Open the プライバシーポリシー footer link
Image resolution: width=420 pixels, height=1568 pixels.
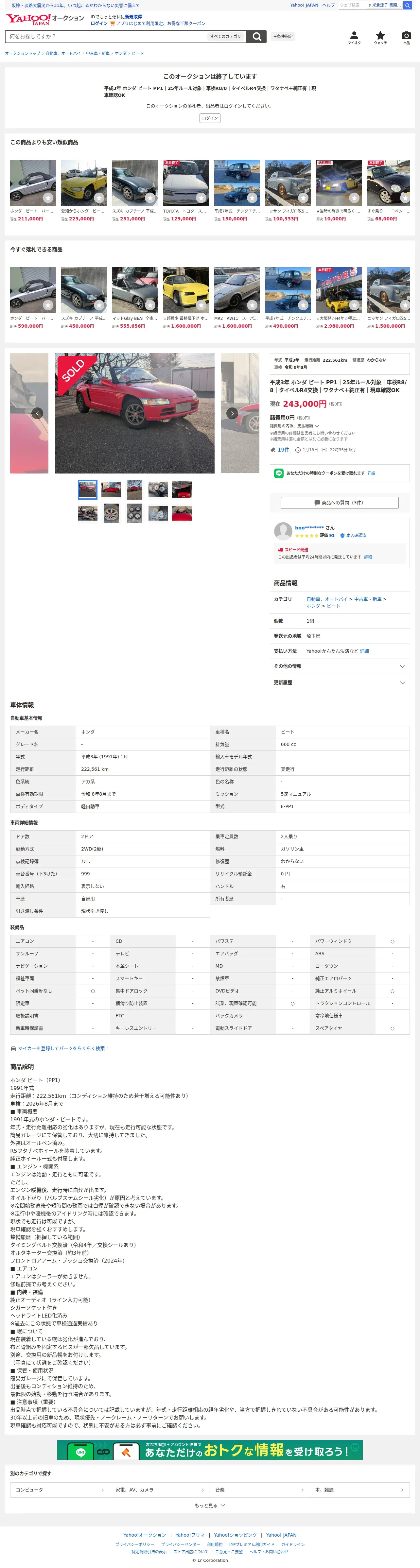pos(134,1544)
